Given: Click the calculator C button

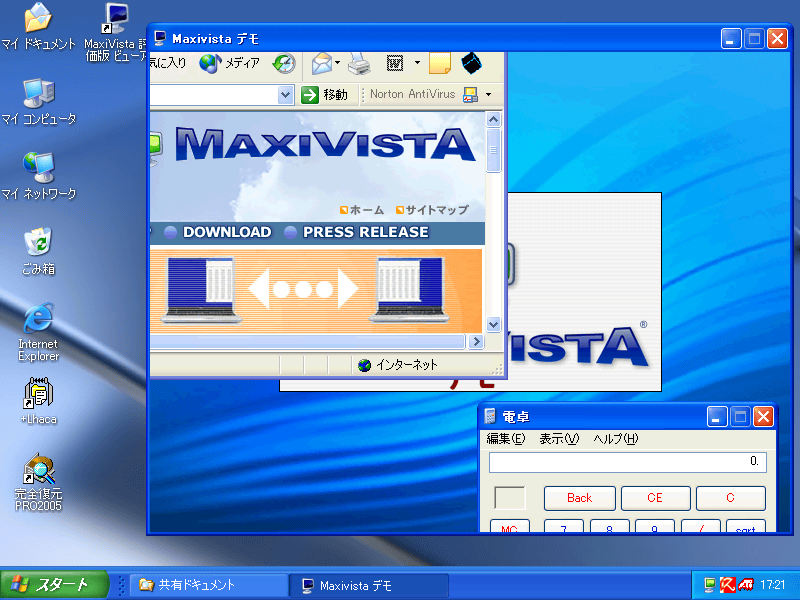Looking at the screenshot, I should click(x=731, y=498).
